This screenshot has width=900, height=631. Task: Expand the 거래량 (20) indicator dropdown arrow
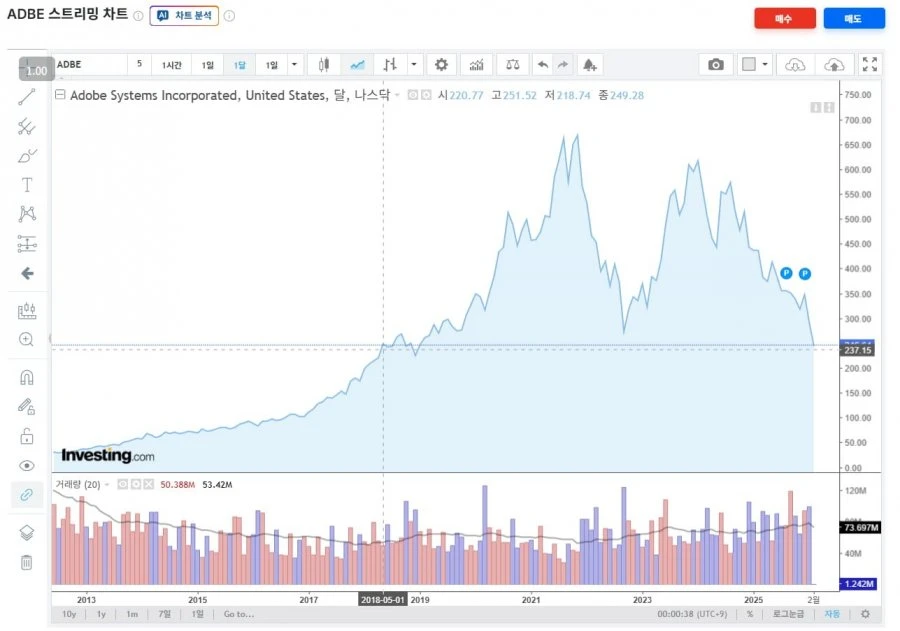point(107,485)
